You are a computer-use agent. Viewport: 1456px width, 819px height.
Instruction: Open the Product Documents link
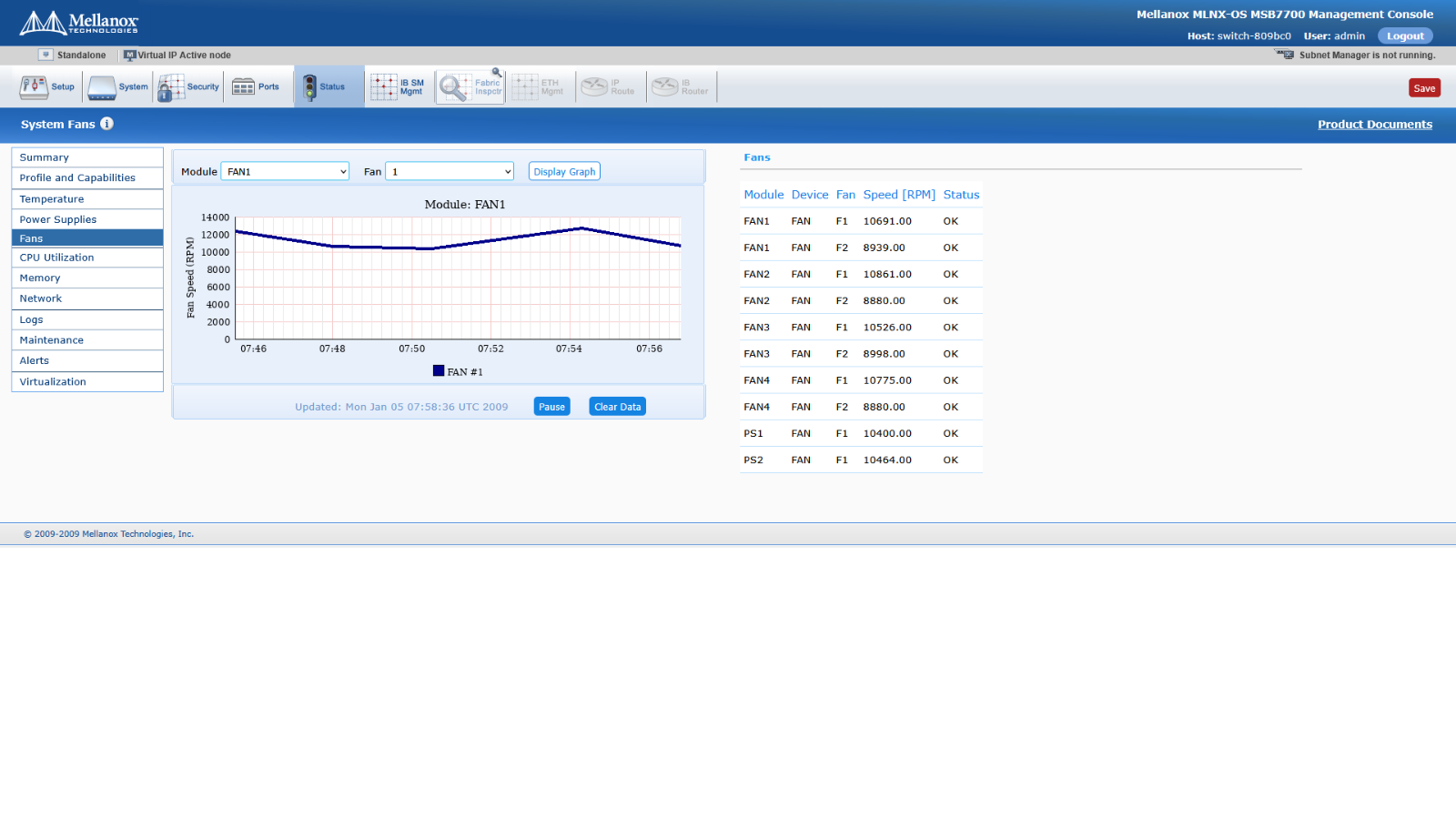click(x=1375, y=125)
